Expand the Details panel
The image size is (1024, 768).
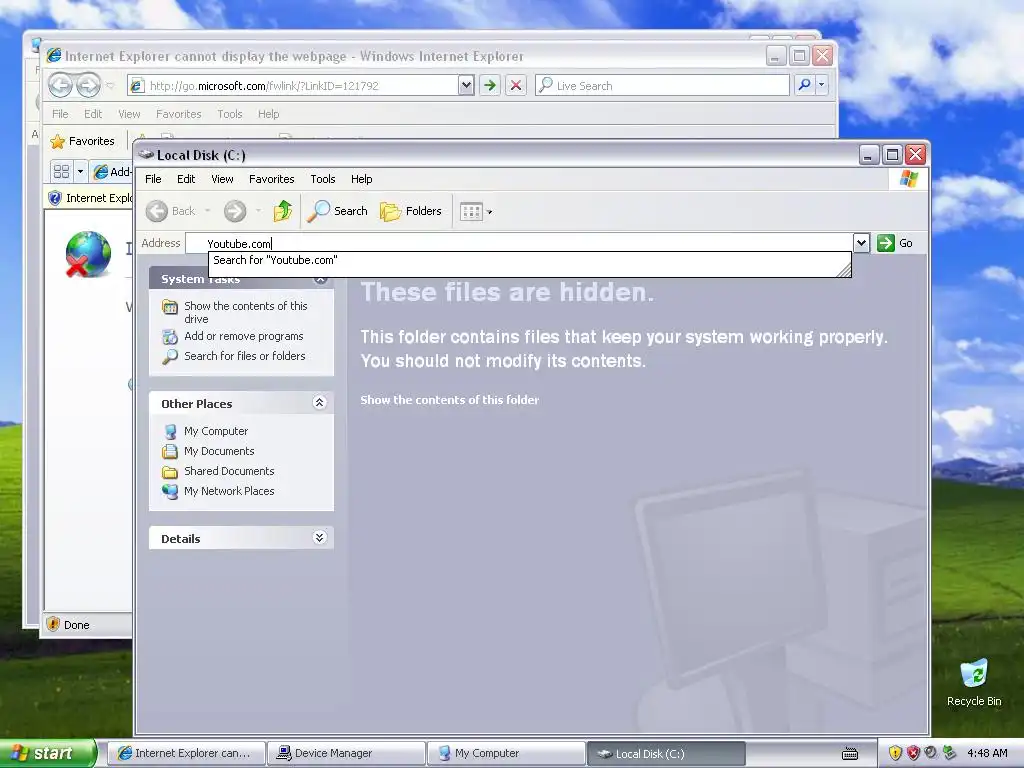(x=319, y=537)
